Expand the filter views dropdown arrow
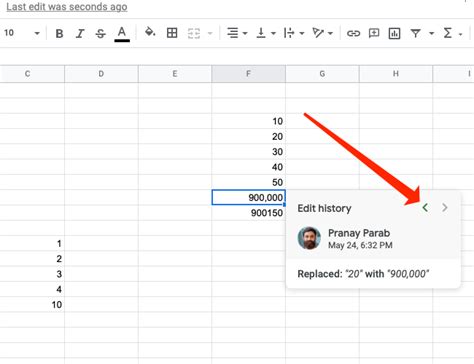The height and width of the screenshot is (364, 474). (431, 33)
